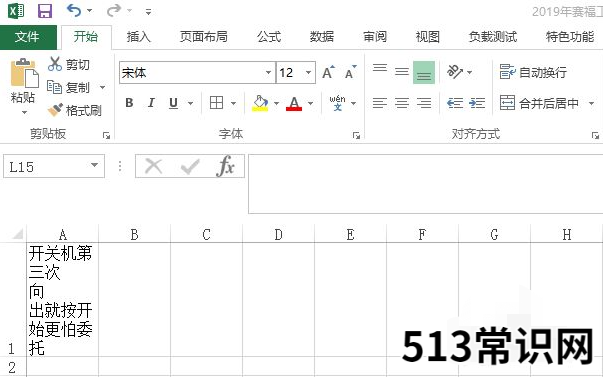
Task: Click inside the formula bar
Action: (x=425, y=183)
